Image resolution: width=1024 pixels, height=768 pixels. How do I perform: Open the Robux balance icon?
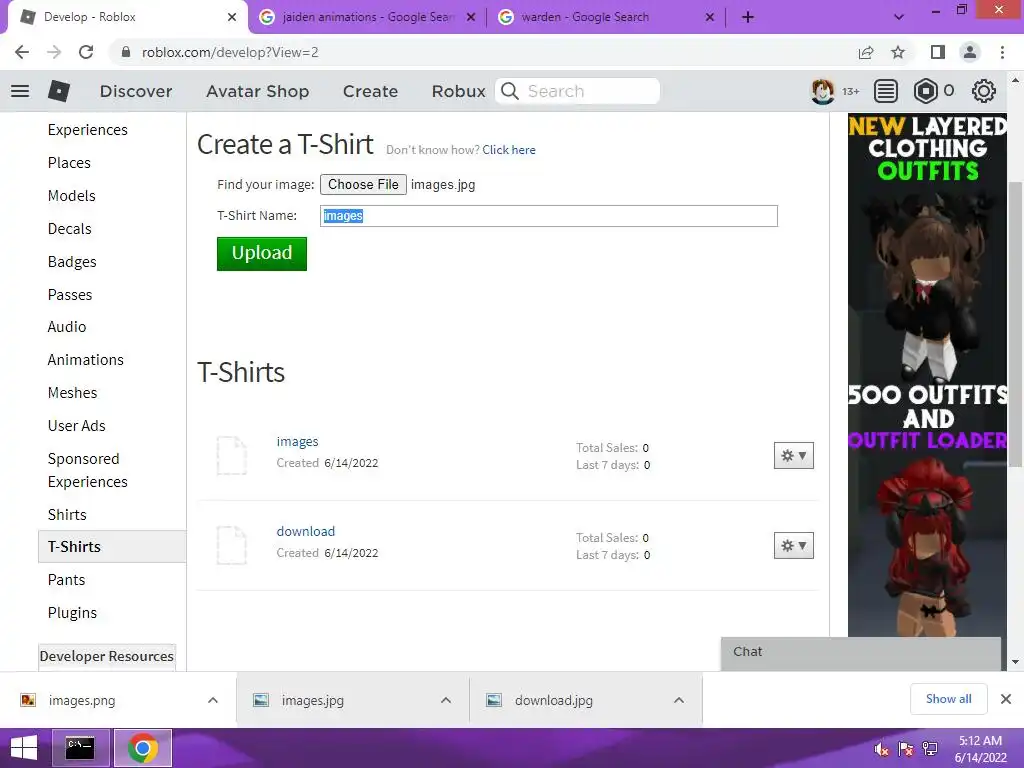click(x=925, y=91)
